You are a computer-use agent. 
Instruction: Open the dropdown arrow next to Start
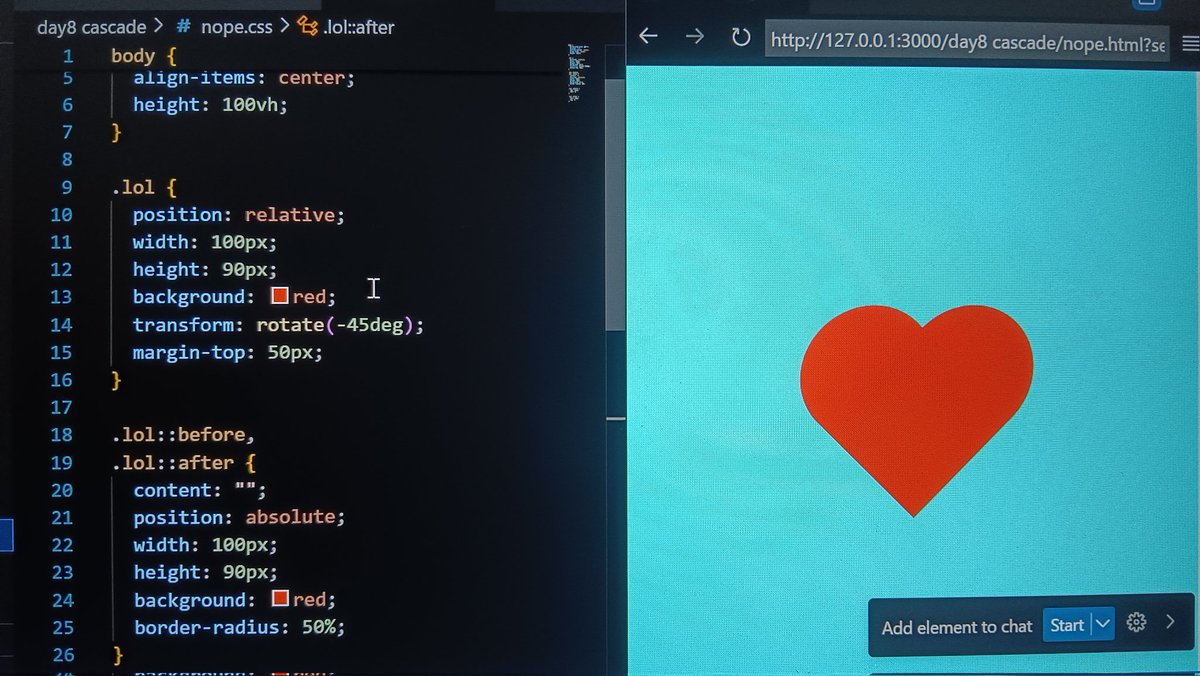[x=1102, y=625]
